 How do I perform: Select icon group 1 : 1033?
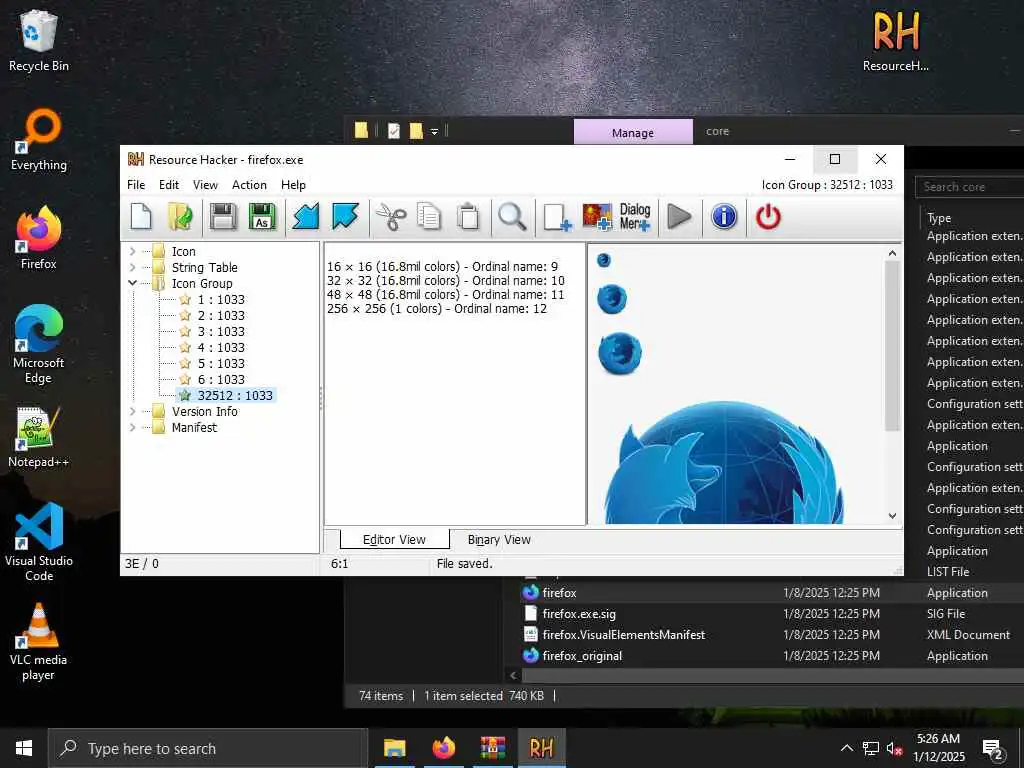221,299
